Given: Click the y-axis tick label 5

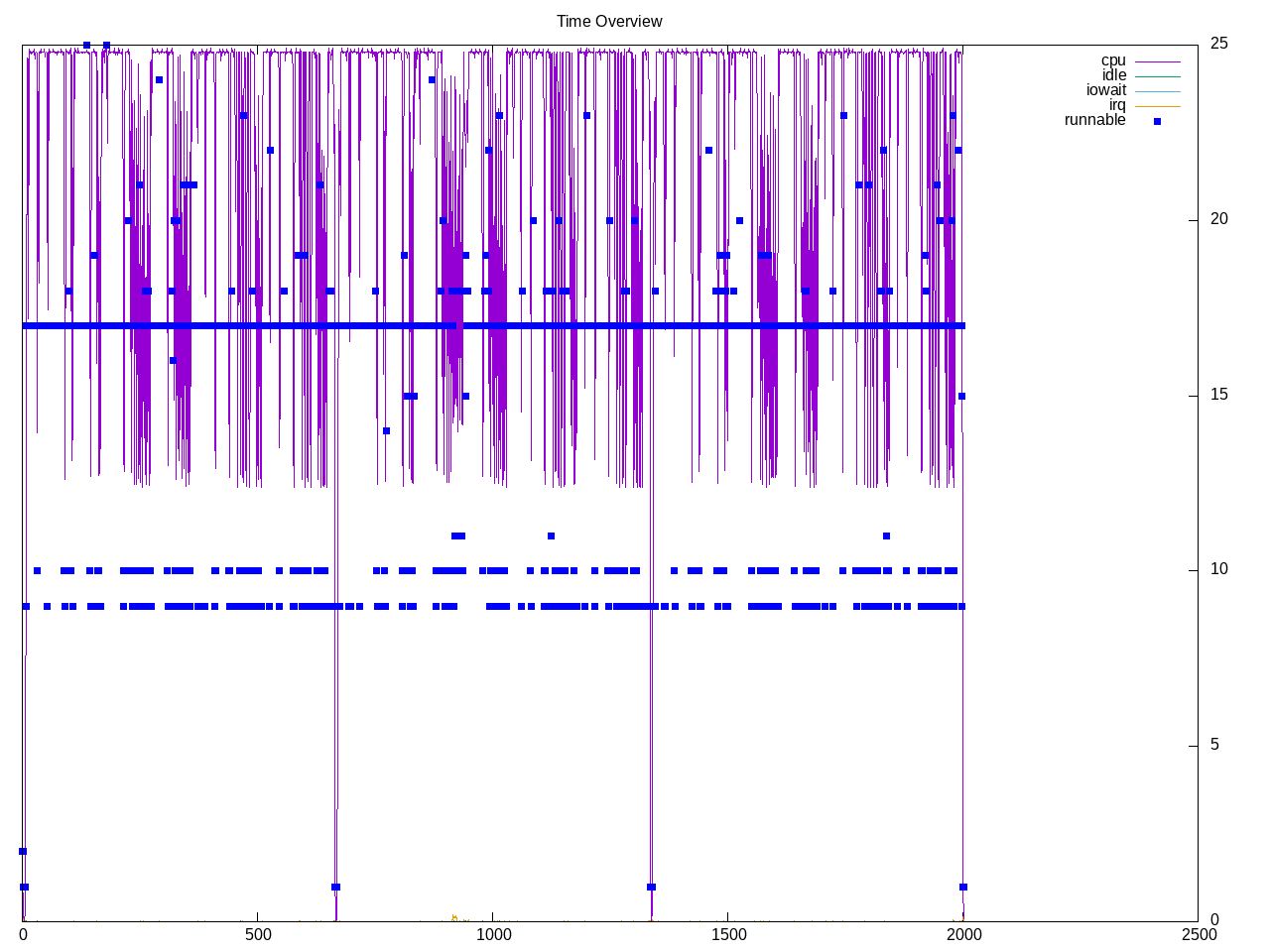Looking at the screenshot, I should [1214, 745].
